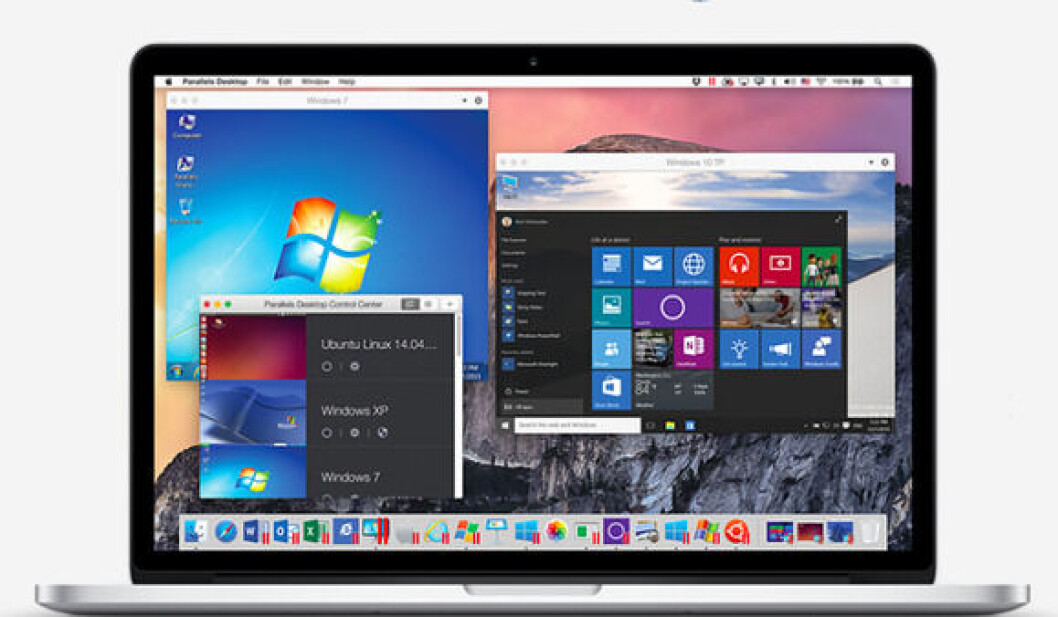Select the Computer icon on the Windows 7 desktop
Screen dimensions: 1058x617
click(x=187, y=126)
